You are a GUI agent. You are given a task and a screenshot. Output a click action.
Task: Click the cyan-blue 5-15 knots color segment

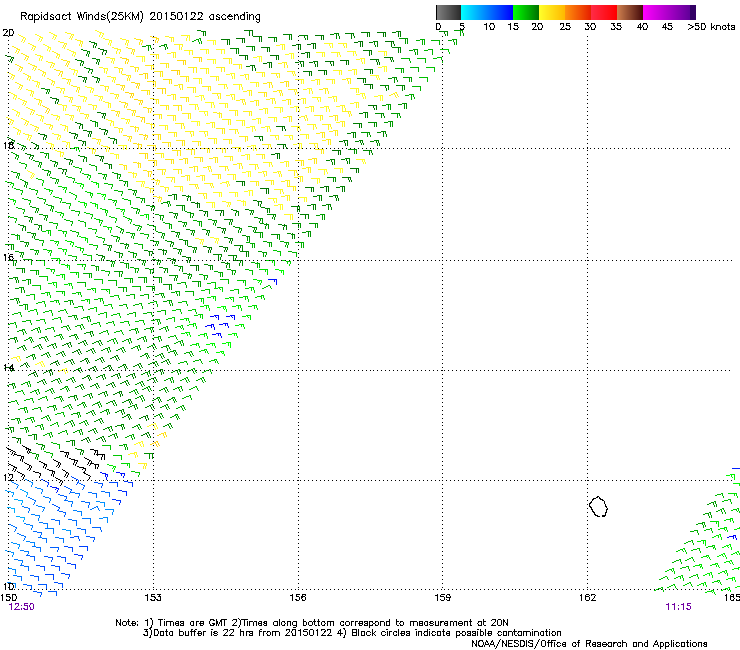[x=487, y=12]
